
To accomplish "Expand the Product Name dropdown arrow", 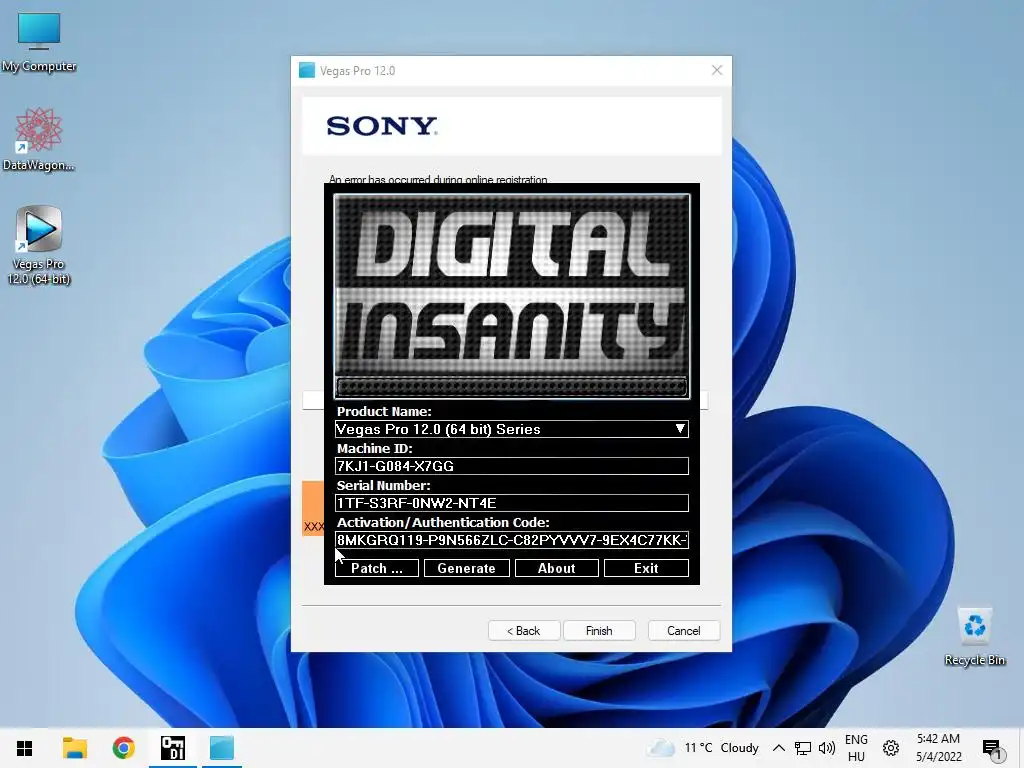I will [x=680, y=429].
